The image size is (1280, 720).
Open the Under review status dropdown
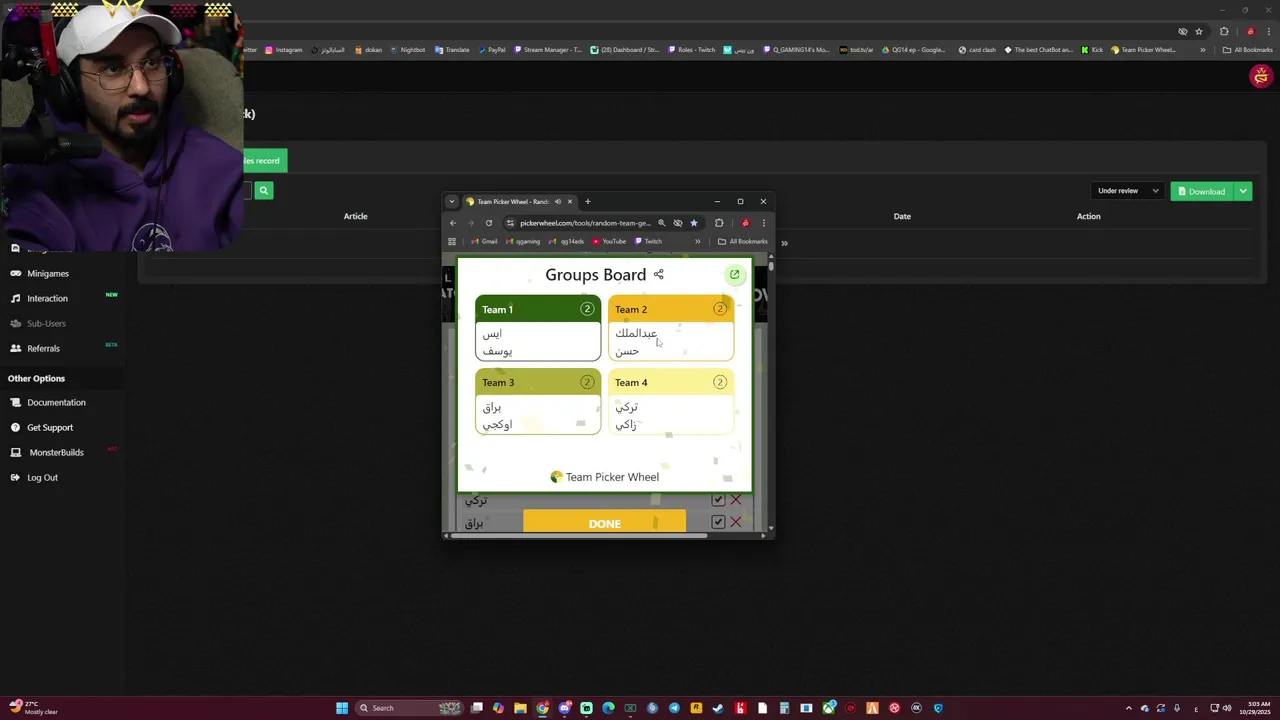[1128, 191]
